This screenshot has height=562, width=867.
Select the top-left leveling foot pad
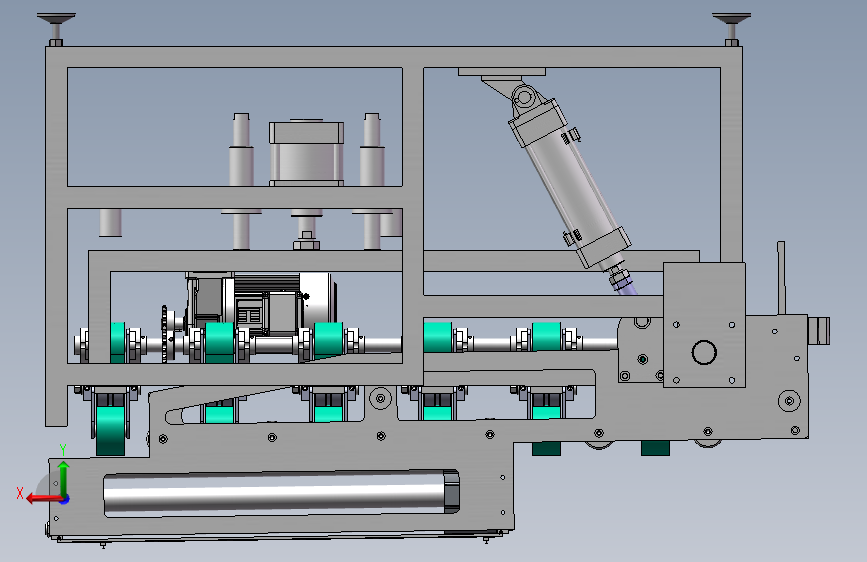(x=56, y=19)
